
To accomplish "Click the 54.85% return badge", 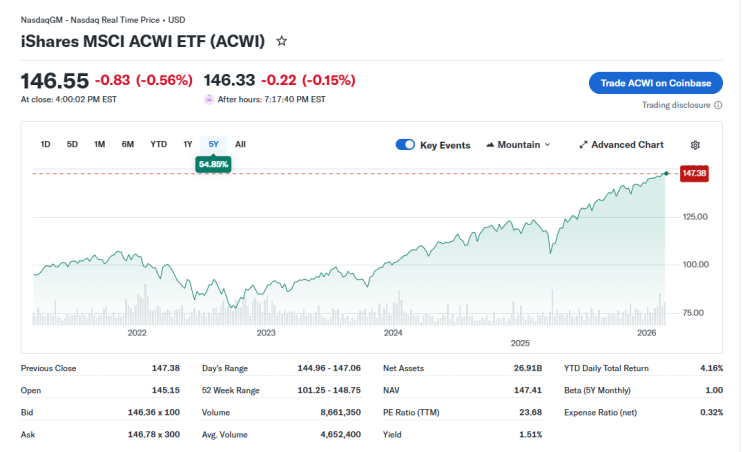I will (213, 164).
